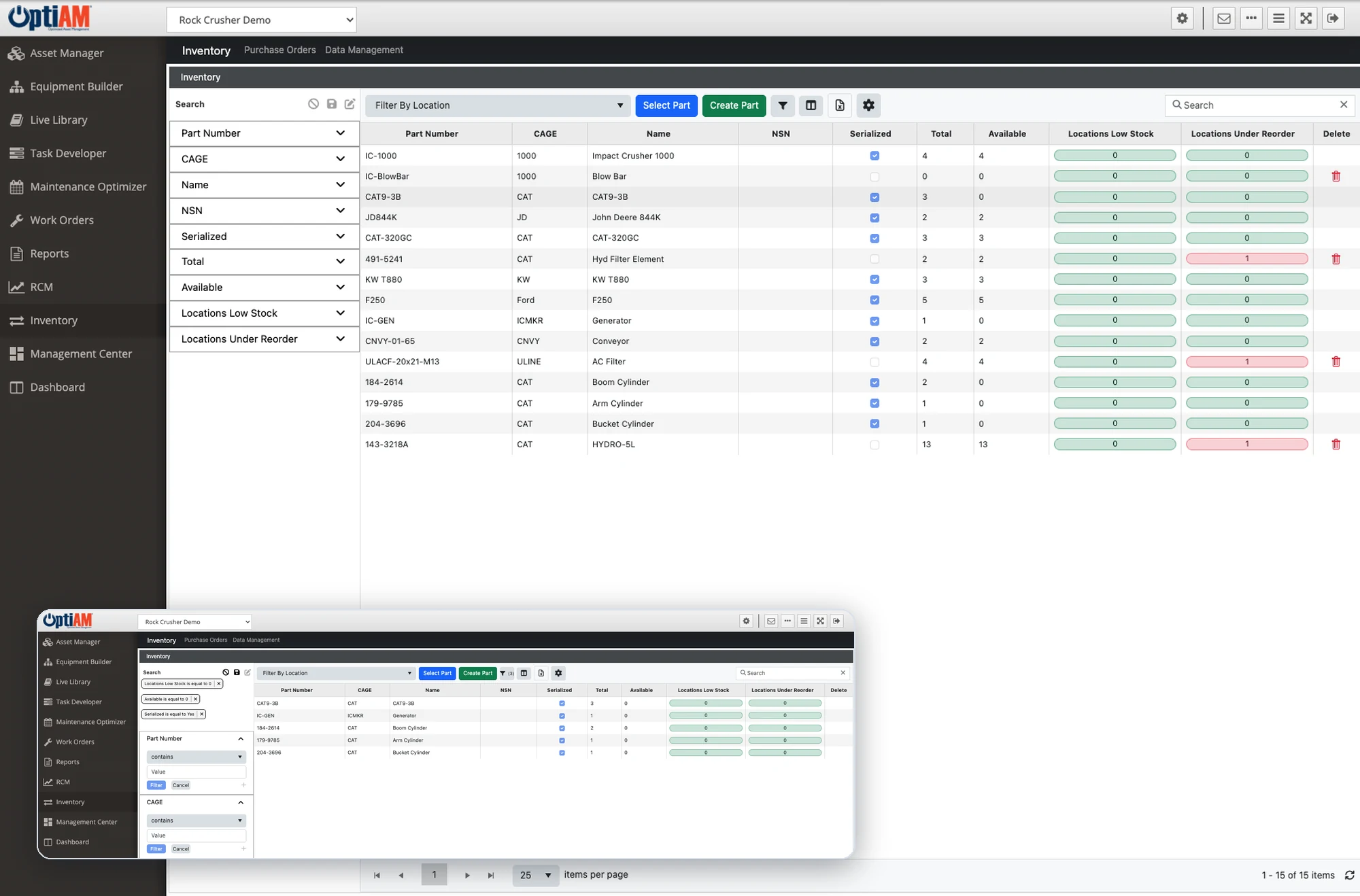Delete the 143-3218A row via trash icon
The width and height of the screenshot is (1360, 896).
click(x=1336, y=445)
